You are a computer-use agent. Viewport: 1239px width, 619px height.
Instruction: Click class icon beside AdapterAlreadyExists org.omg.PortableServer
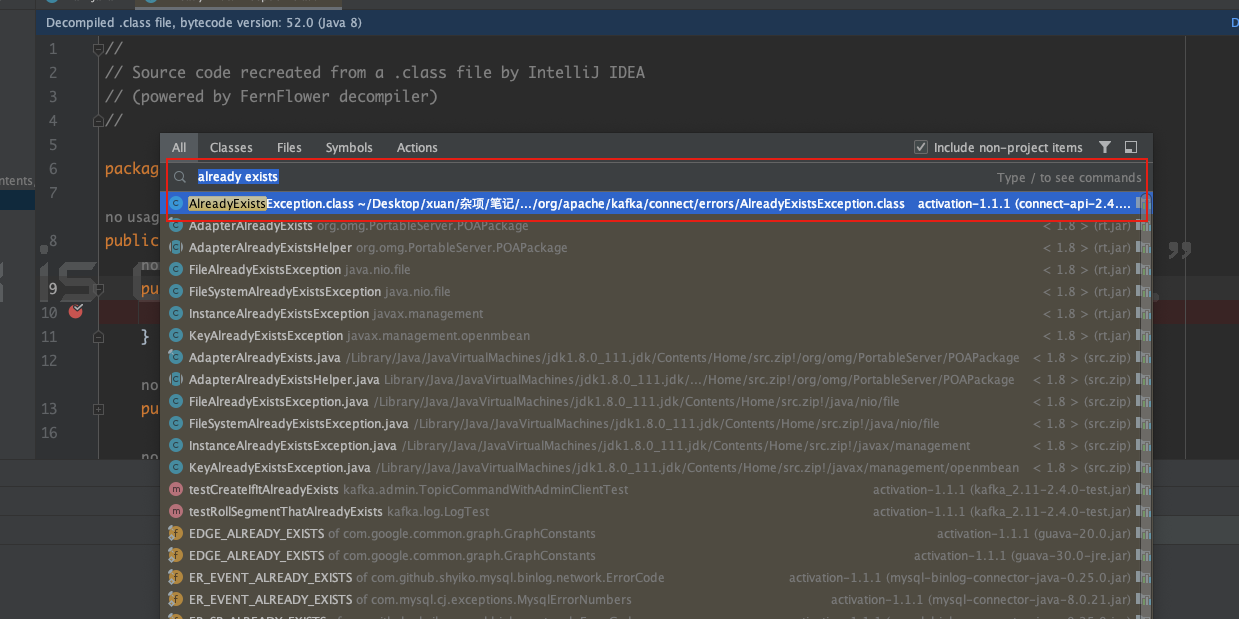click(176, 226)
